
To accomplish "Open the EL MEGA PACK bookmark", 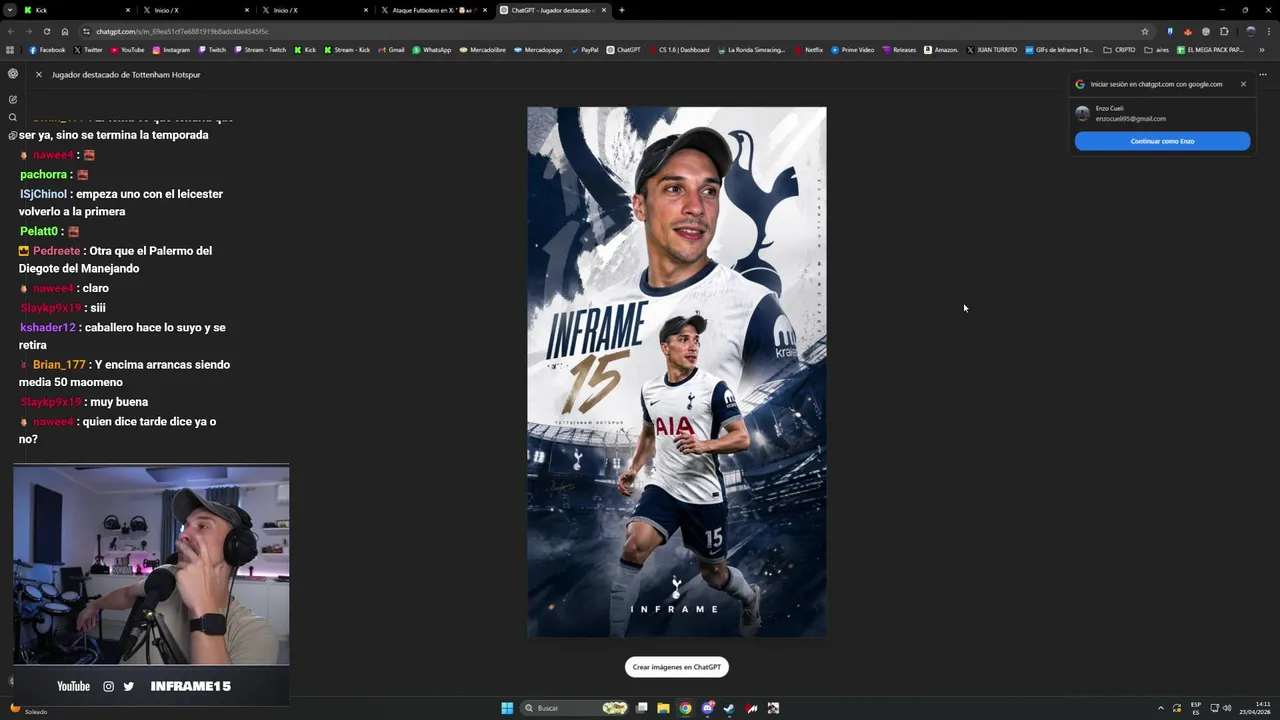I will coord(1210,50).
